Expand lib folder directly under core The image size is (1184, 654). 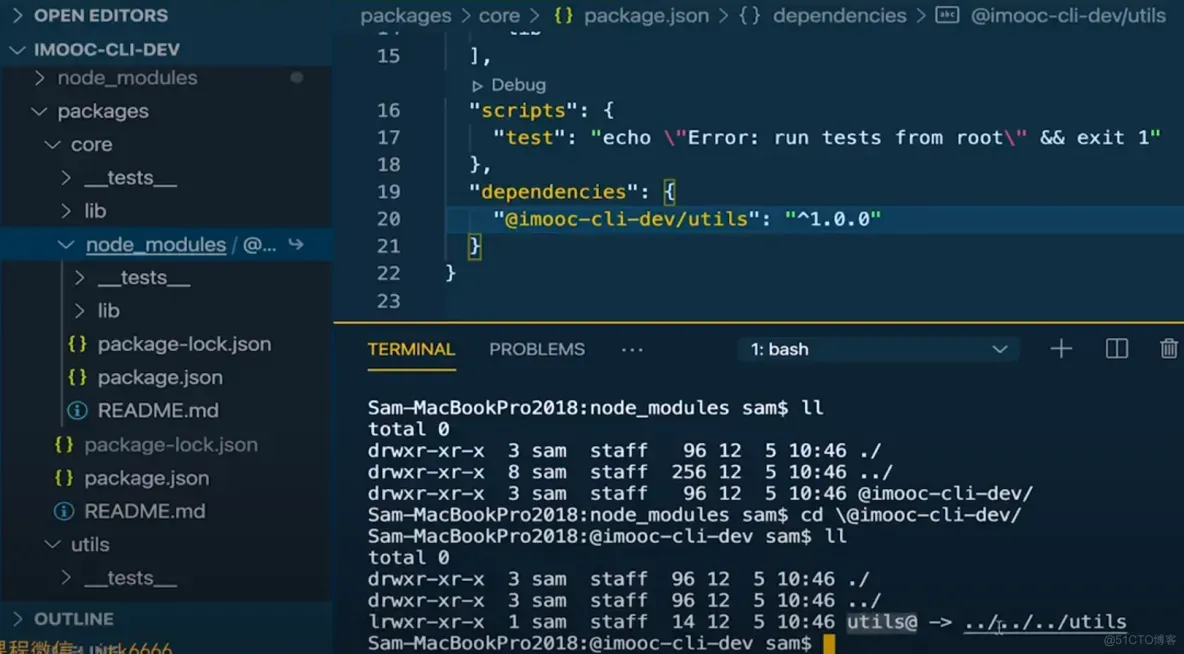pyautogui.click(x=95, y=211)
